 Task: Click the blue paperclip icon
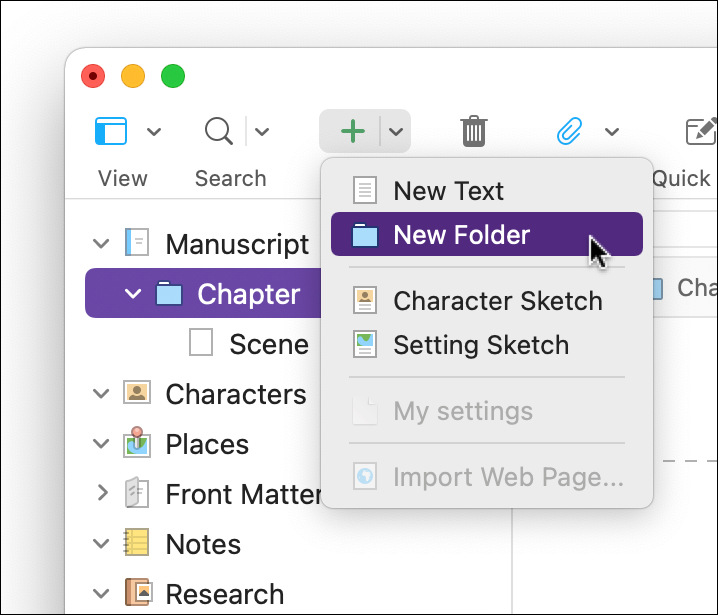click(570, 131)
